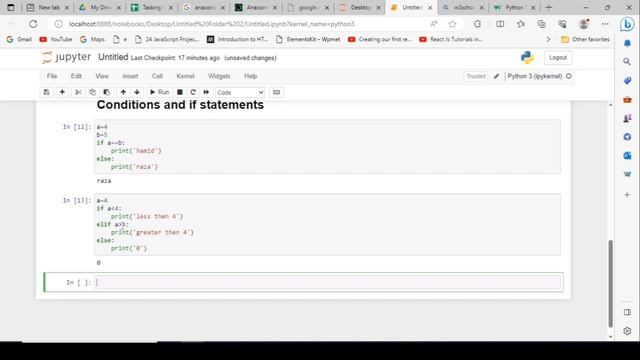Click the Jupyter logo

(67, 58)
